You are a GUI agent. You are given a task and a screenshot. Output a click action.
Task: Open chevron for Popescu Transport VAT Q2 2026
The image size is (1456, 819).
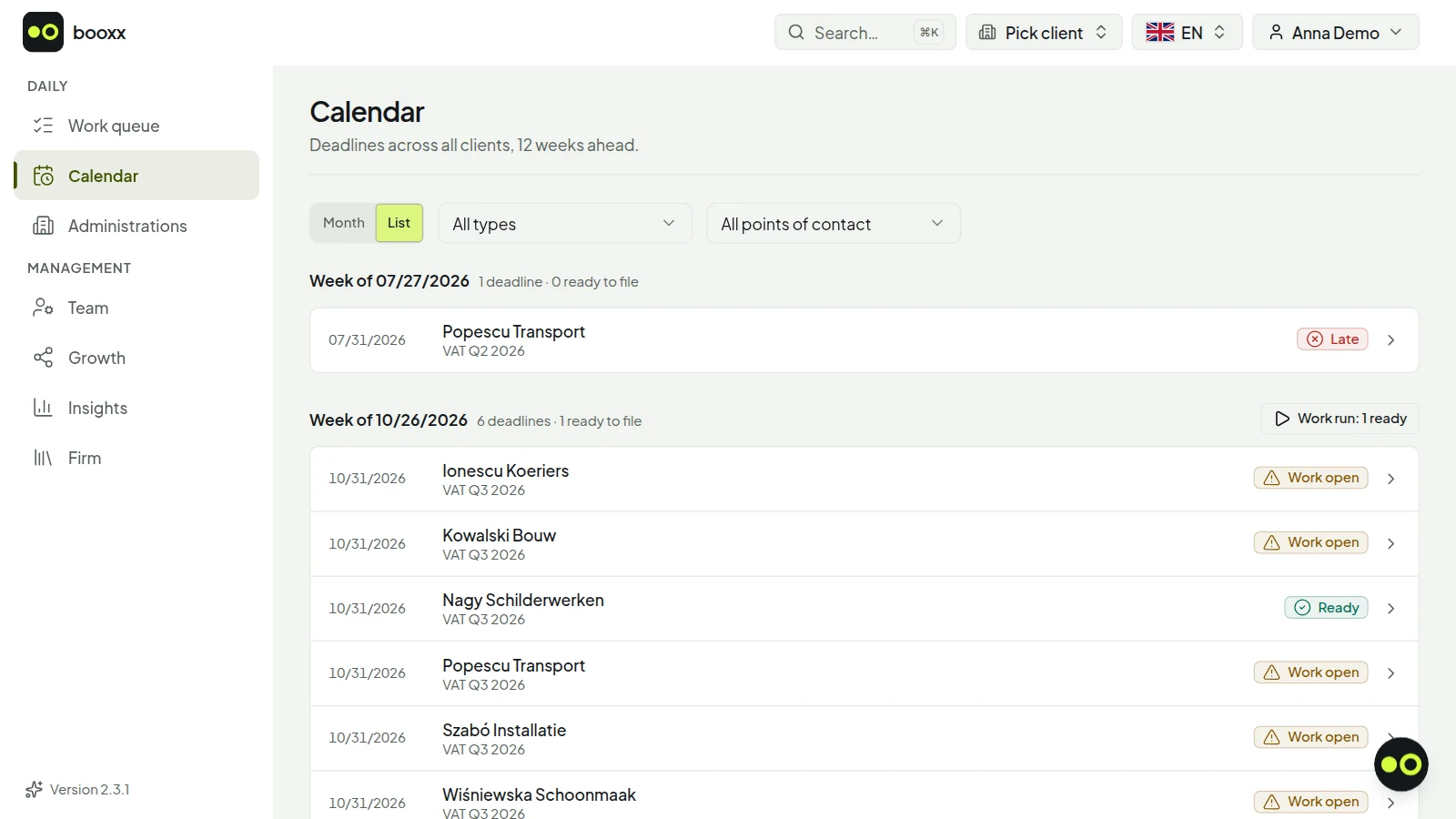coord(1390,339)
